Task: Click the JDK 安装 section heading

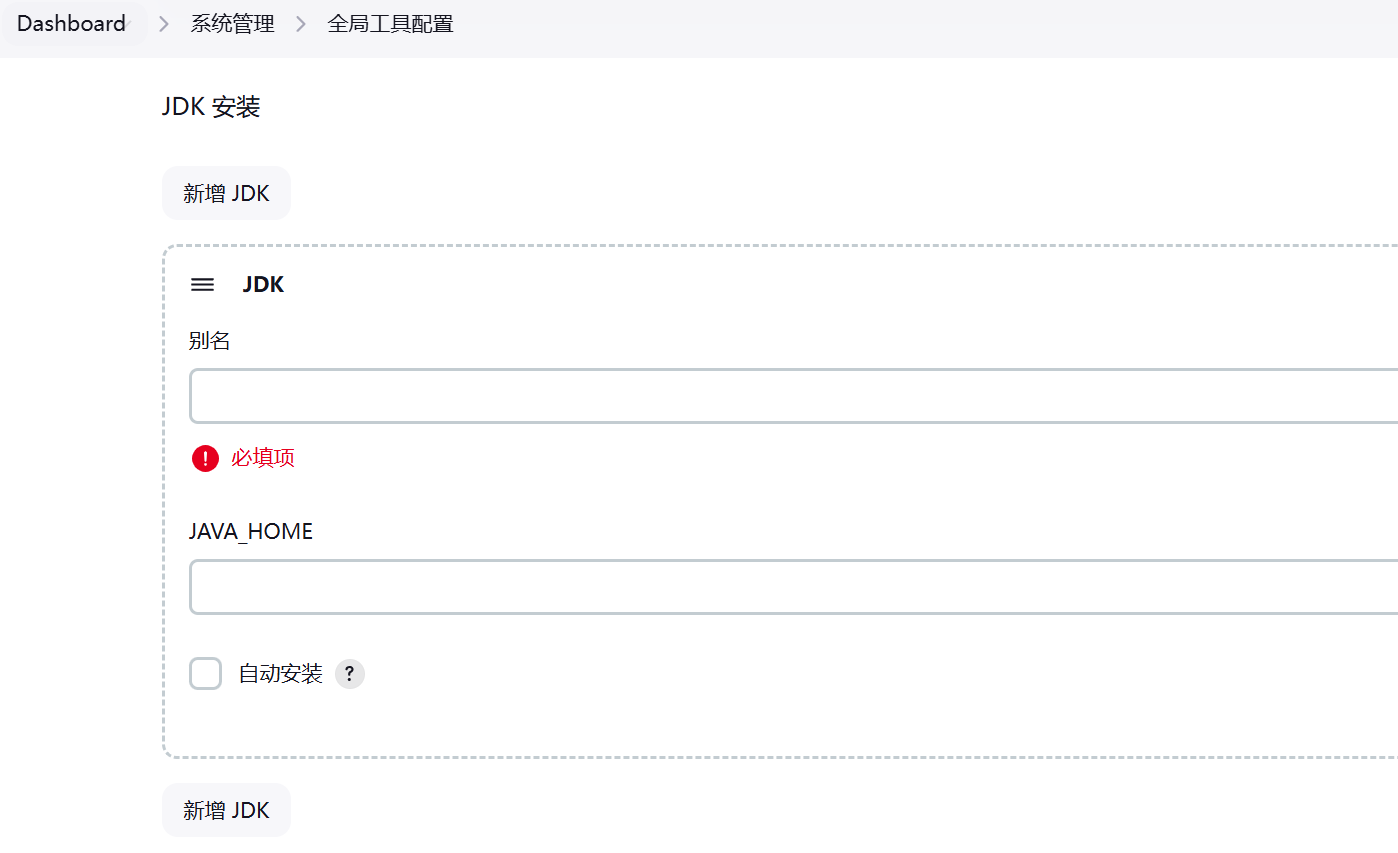Action: [211, 107]
